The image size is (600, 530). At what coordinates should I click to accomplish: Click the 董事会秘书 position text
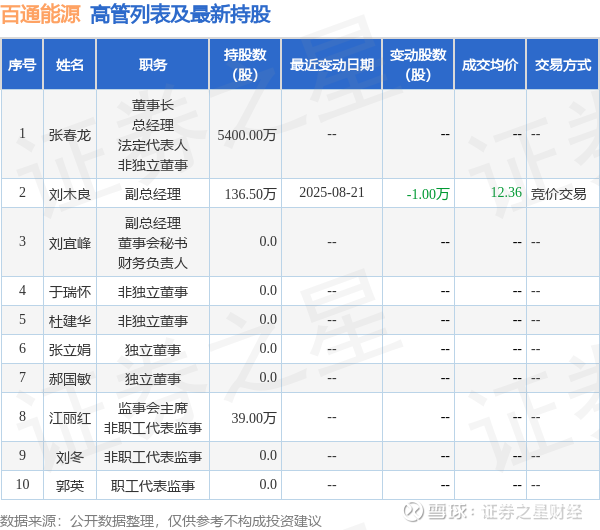pyautogui.click(x=153, y=243)
